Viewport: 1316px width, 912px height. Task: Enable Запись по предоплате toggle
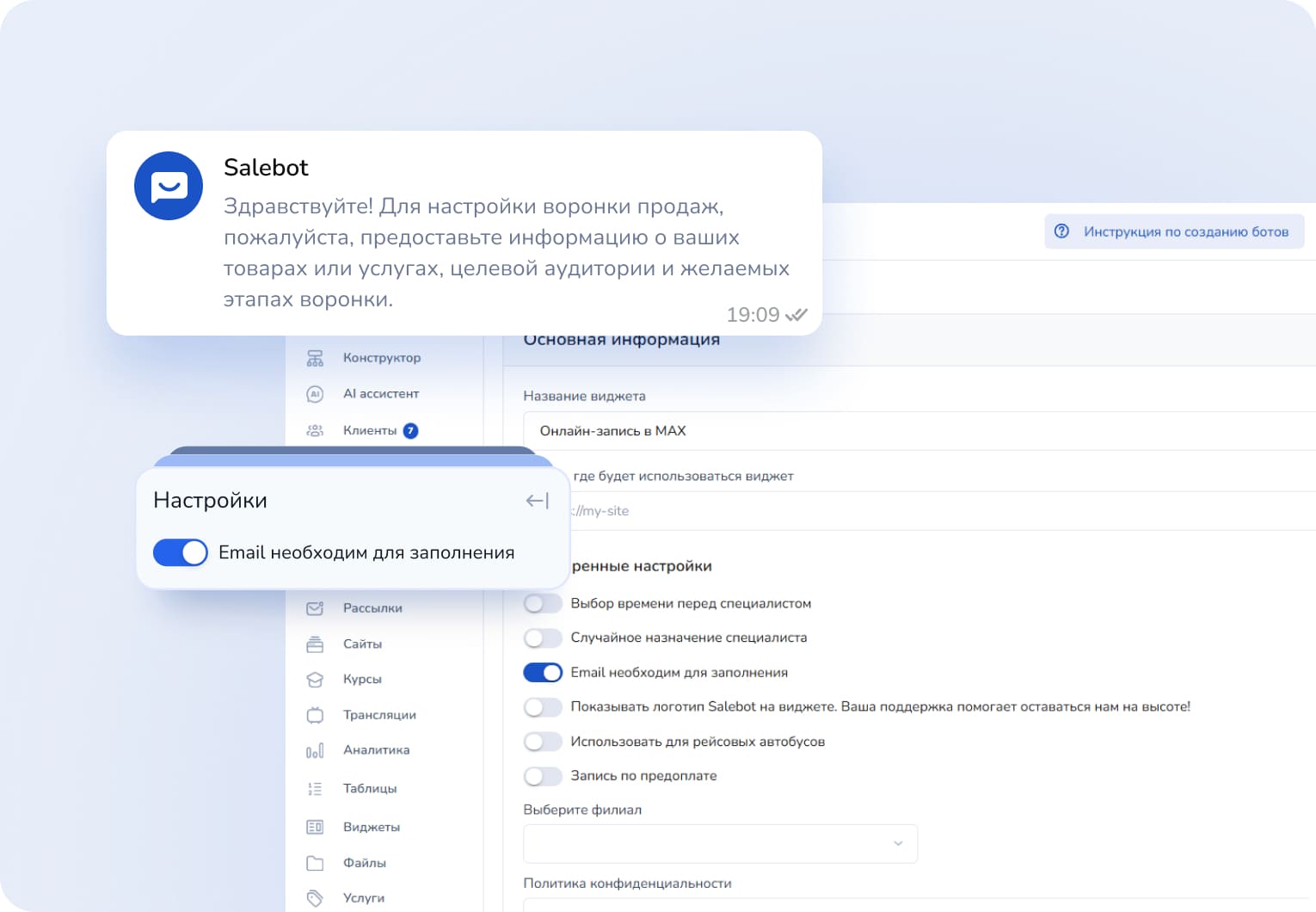point(543,776)
